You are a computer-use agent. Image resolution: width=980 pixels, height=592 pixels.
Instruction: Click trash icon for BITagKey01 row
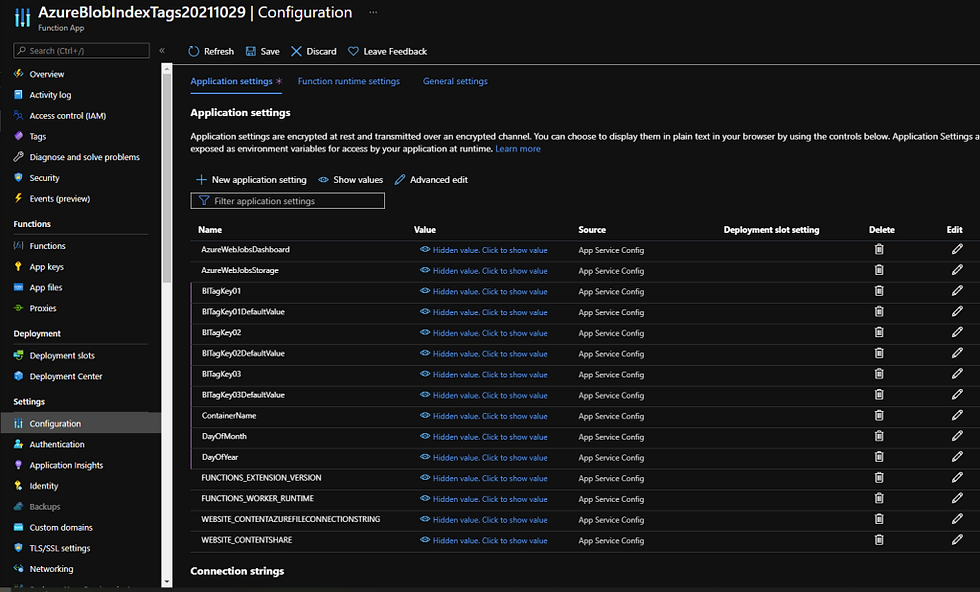tap(879, 291)
